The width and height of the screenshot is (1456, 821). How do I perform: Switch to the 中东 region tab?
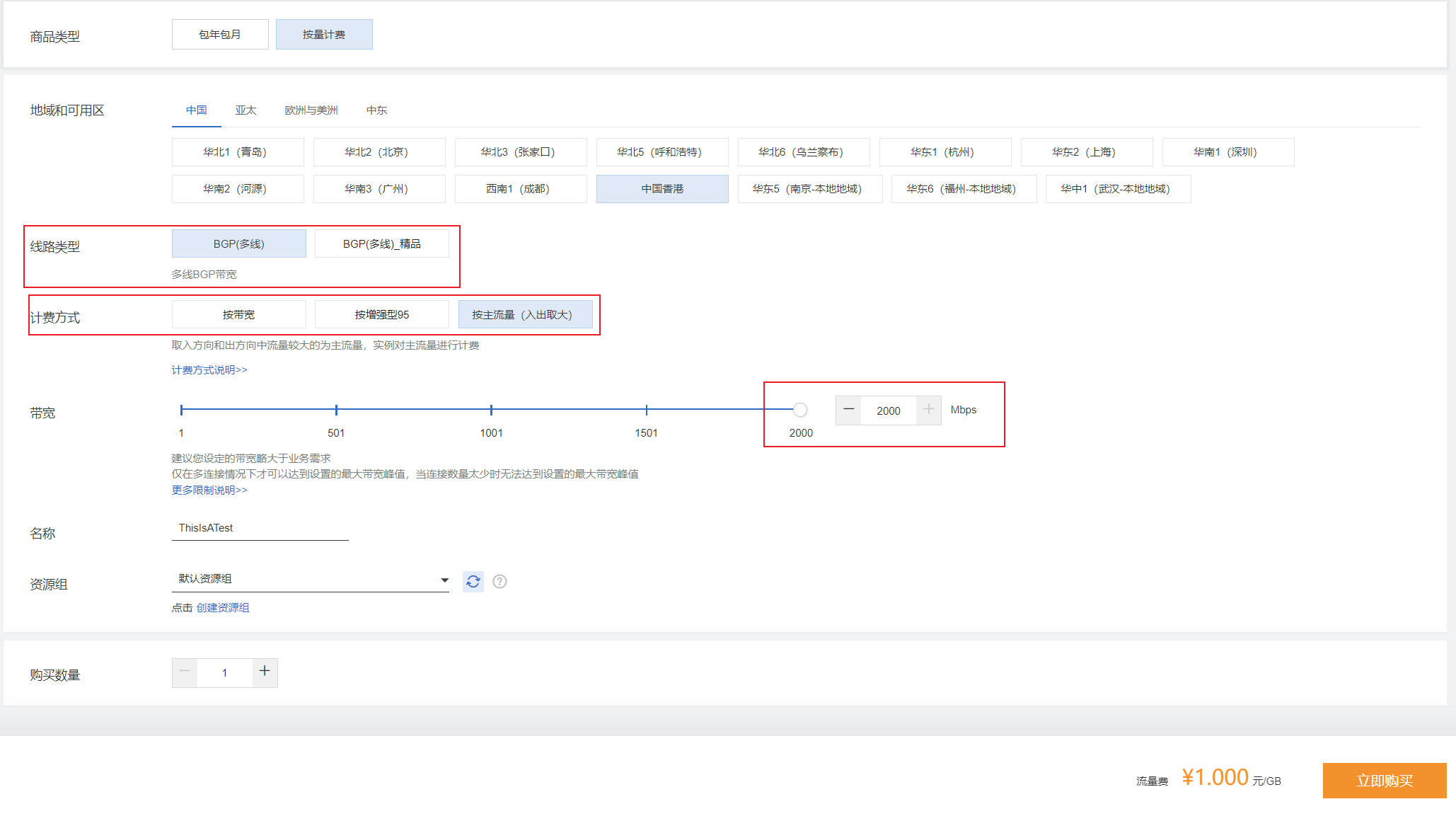377,110
